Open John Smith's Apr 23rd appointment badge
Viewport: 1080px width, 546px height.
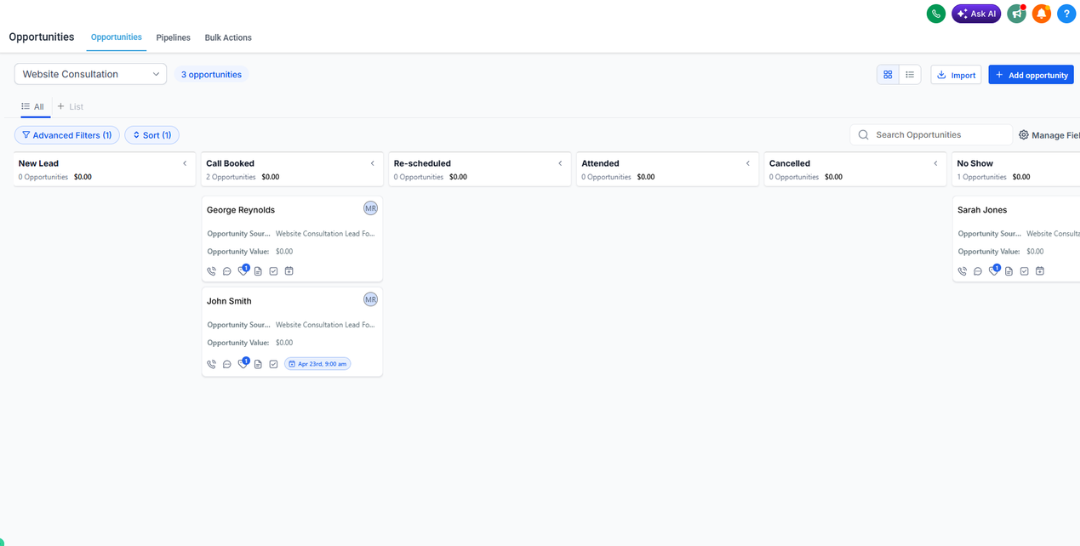coord(318,364)
